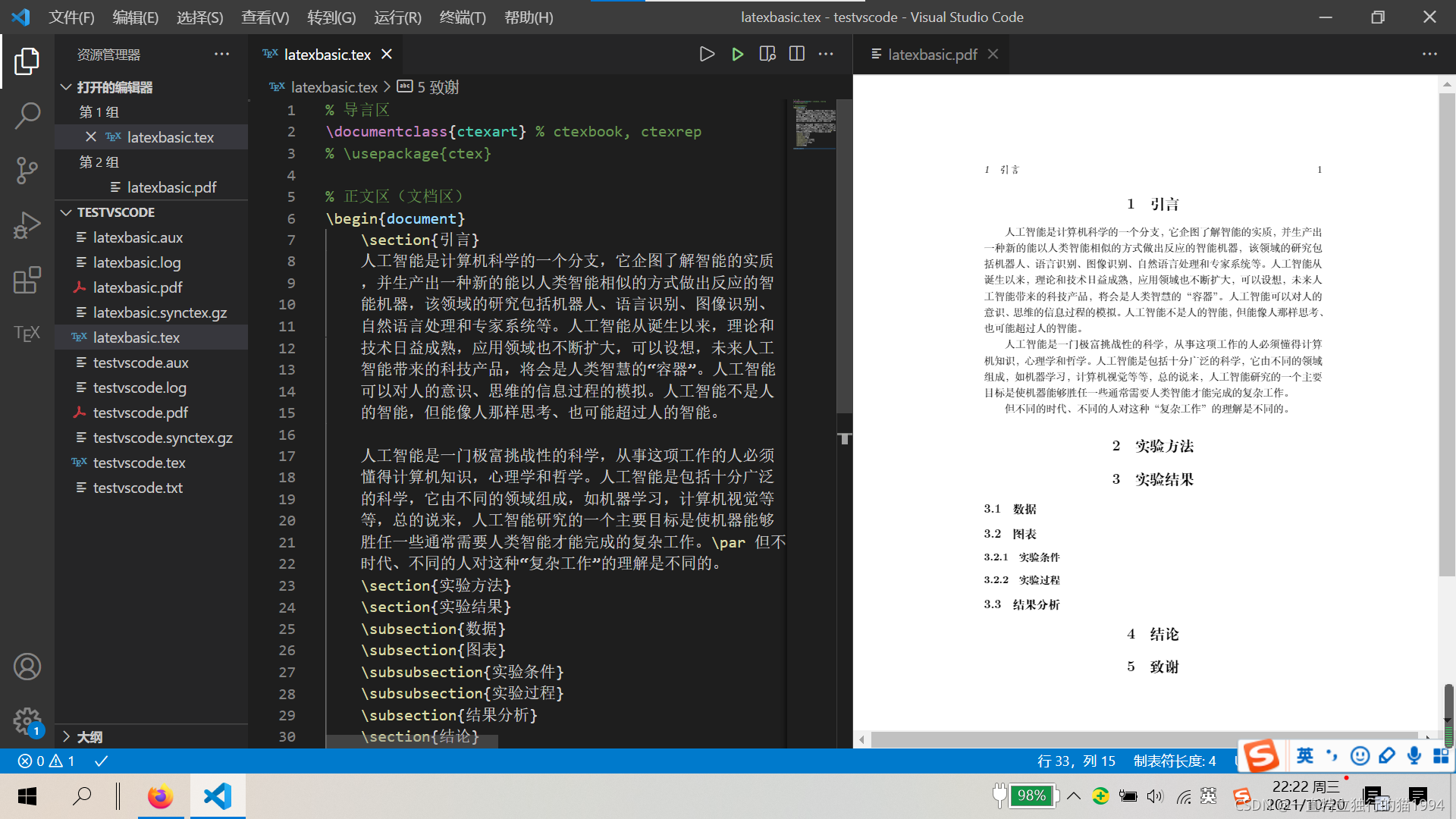Image resolution: width=1456 pixels, height=819 pixels.
Task: Open latexbasic.pdf in TESTVSCODE folder
Action: coord(138,287)
